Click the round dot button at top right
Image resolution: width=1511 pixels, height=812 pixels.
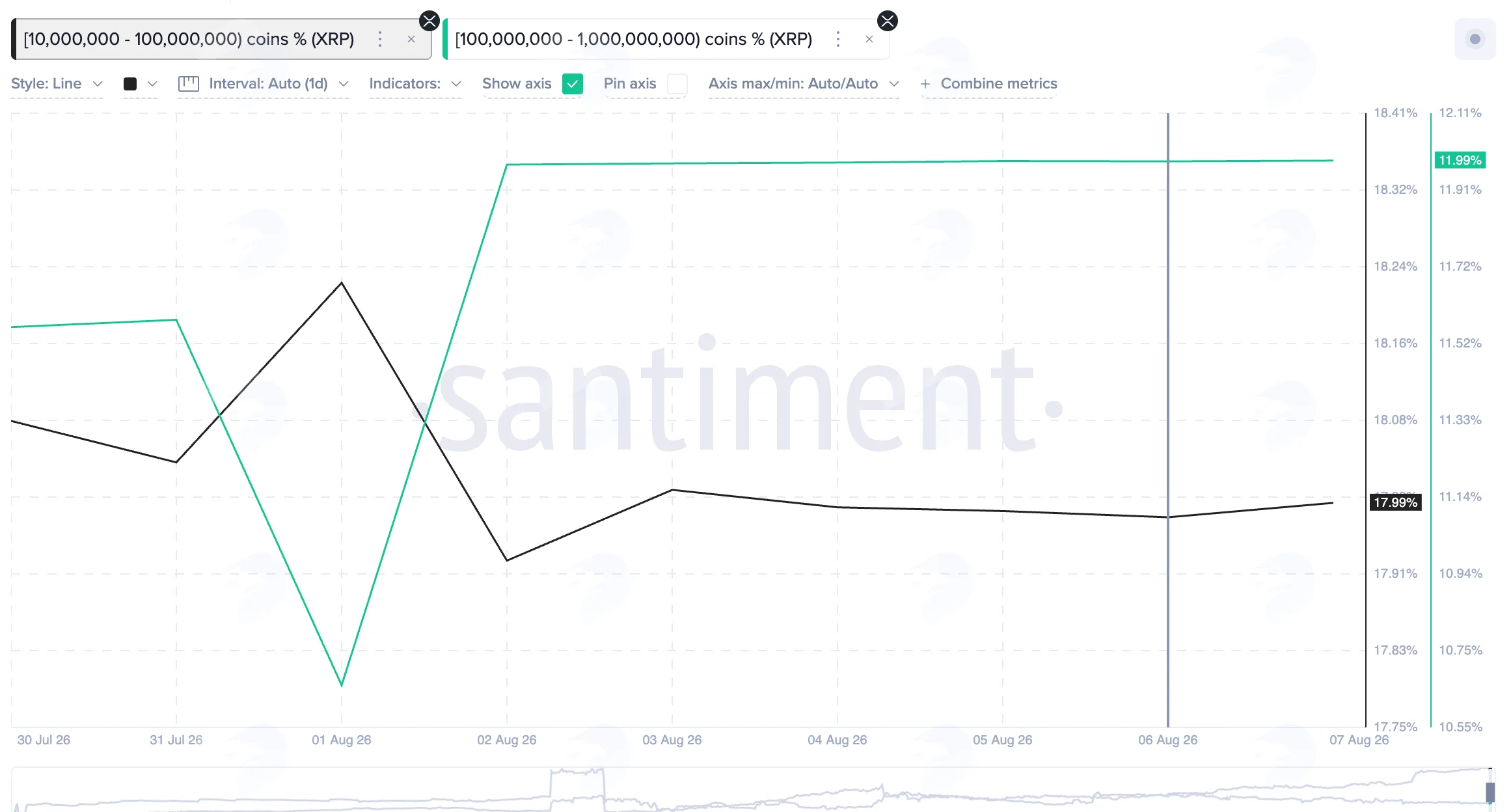(1475, 39)
